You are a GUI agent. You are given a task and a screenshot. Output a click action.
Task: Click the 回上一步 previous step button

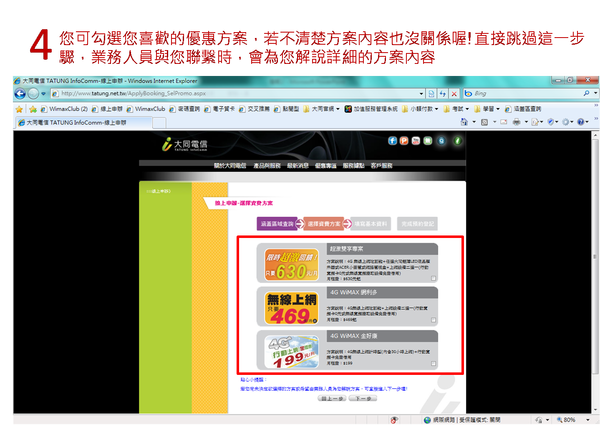[332, 399]
